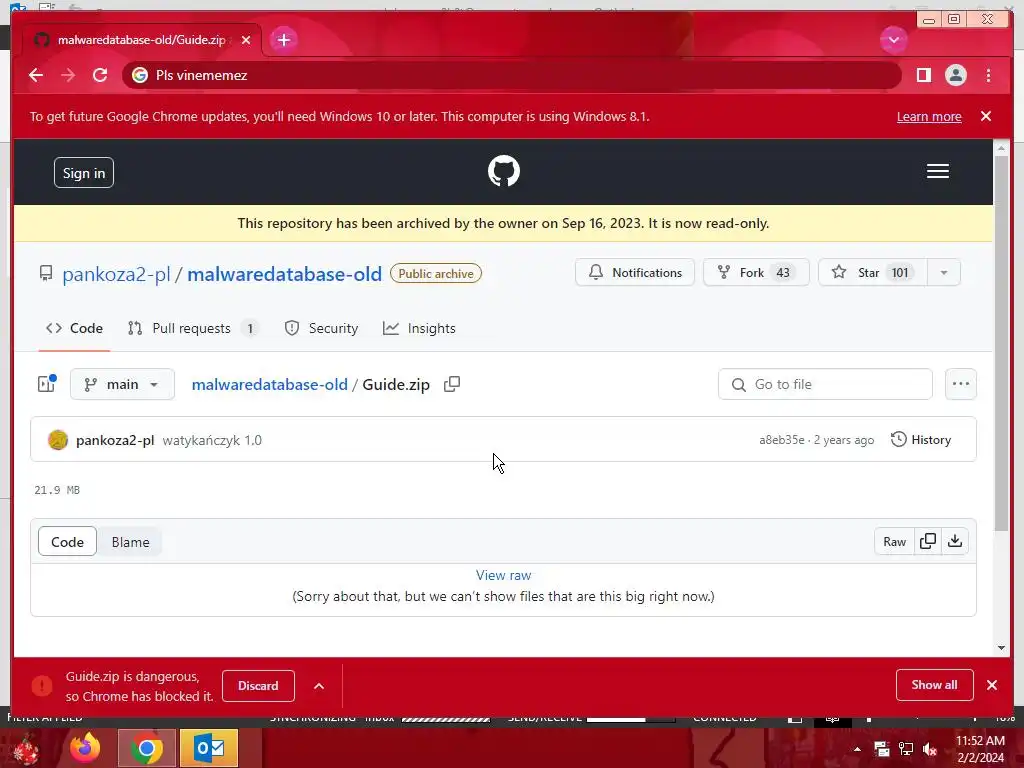The image size is (1024, 768).
Task: Click the address bar showing Pls vinememez
Action: tap(511, 75)
